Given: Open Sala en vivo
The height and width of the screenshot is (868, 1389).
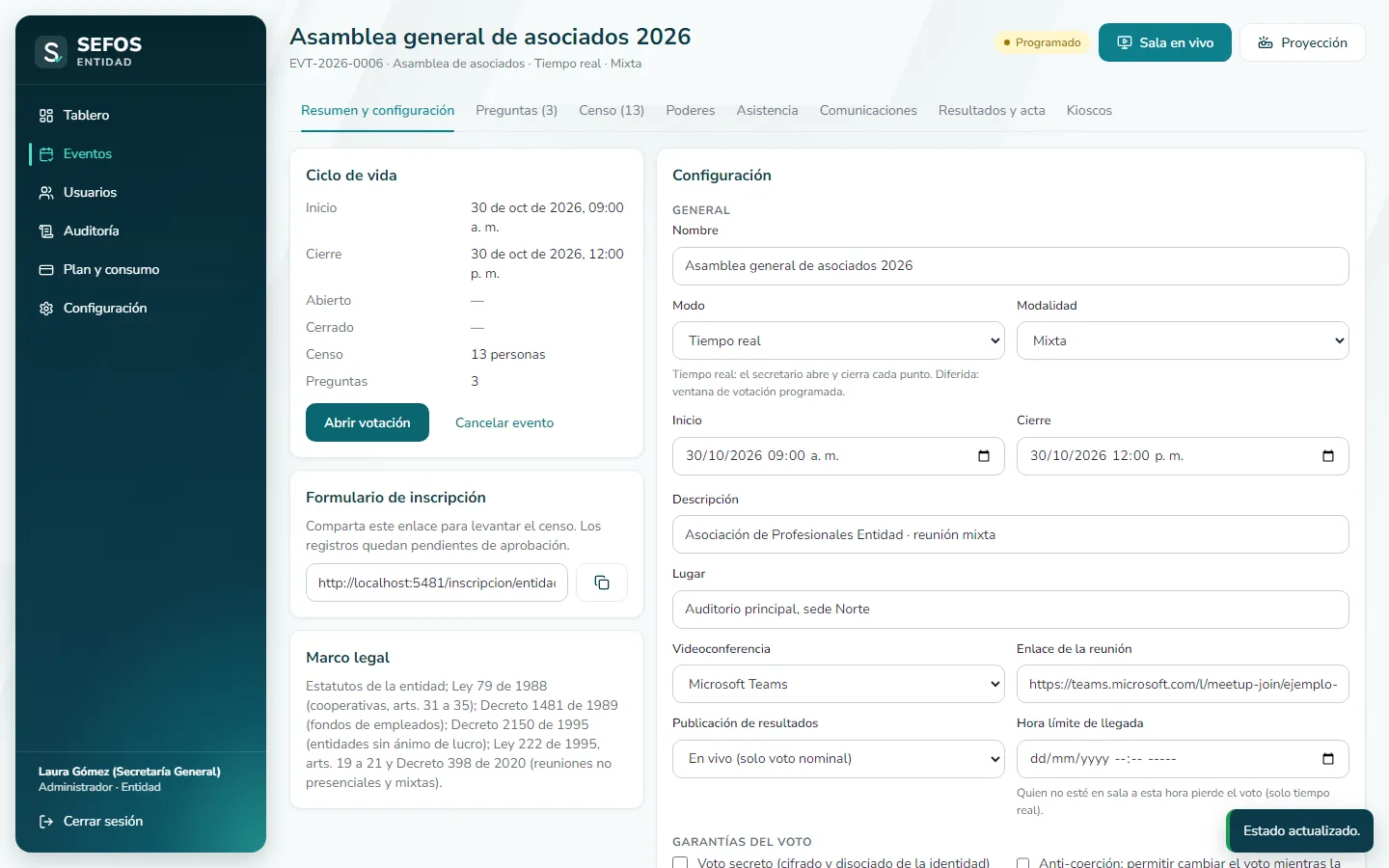Looking at the screenshot, I should [x=1165, y=42].
